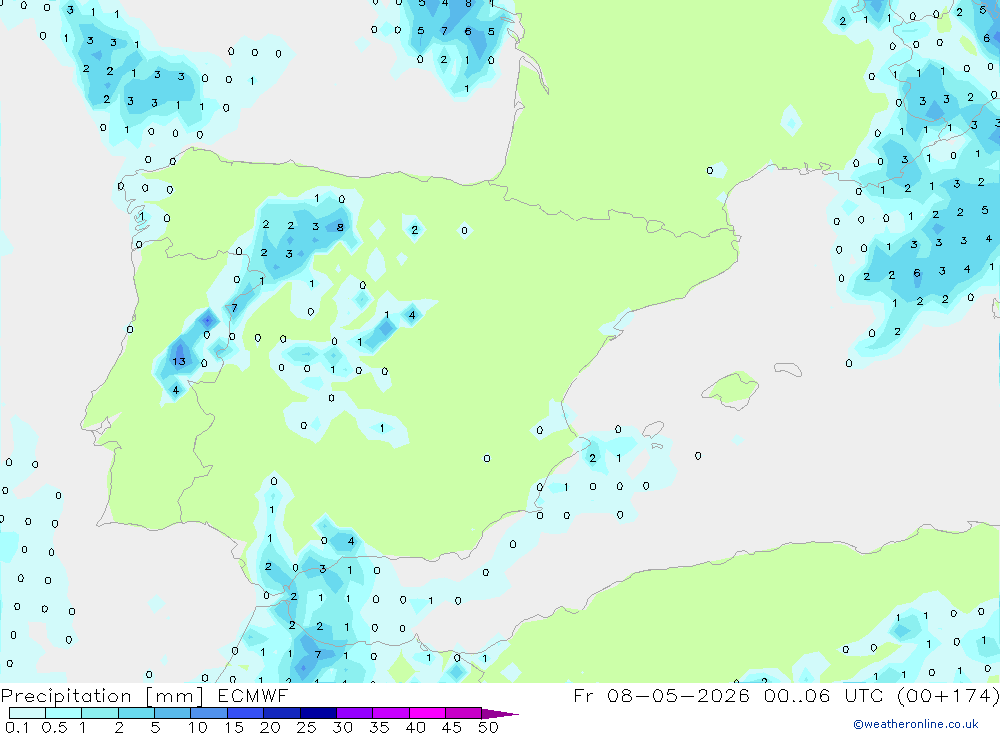This screenshot has width=1000, height=733.
Task: Click the weatheronline.co.uk link
Action: tap(916, 724)
